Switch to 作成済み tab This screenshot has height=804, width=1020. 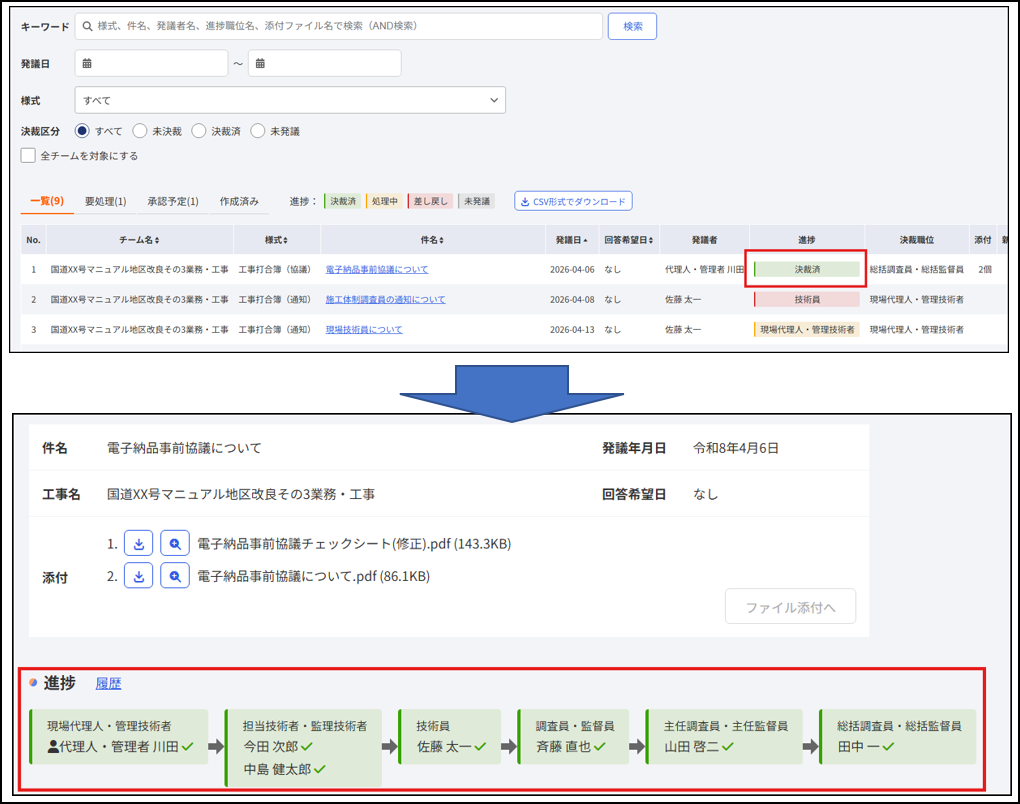point(239,201)
